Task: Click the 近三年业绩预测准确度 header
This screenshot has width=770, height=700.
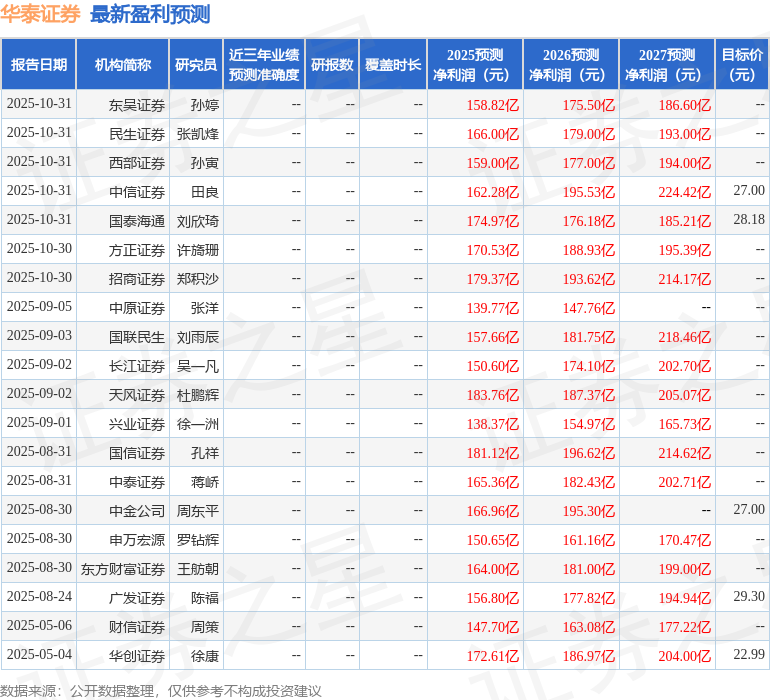Action: (264, 65)
